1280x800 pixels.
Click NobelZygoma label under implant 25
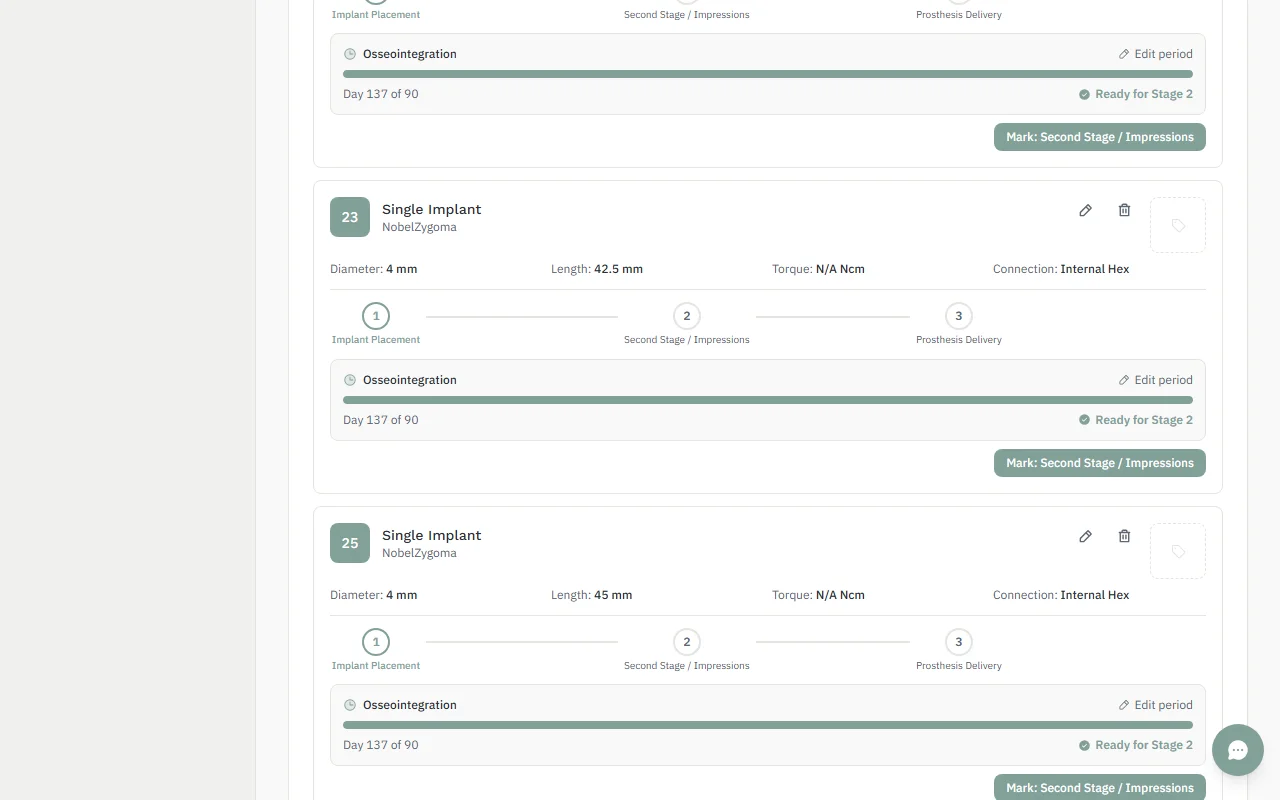(419, 553)
